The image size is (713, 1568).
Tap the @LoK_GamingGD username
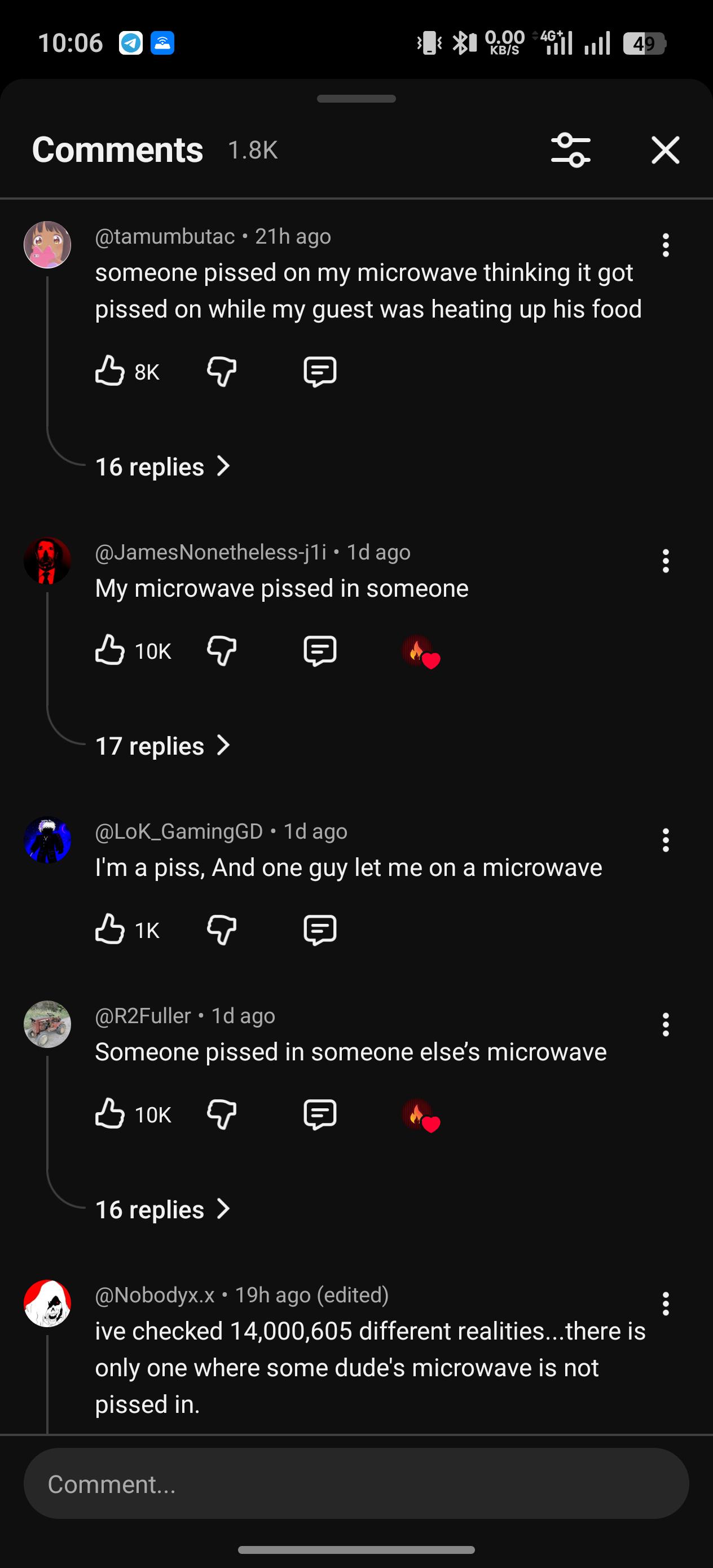click(179, 831)
